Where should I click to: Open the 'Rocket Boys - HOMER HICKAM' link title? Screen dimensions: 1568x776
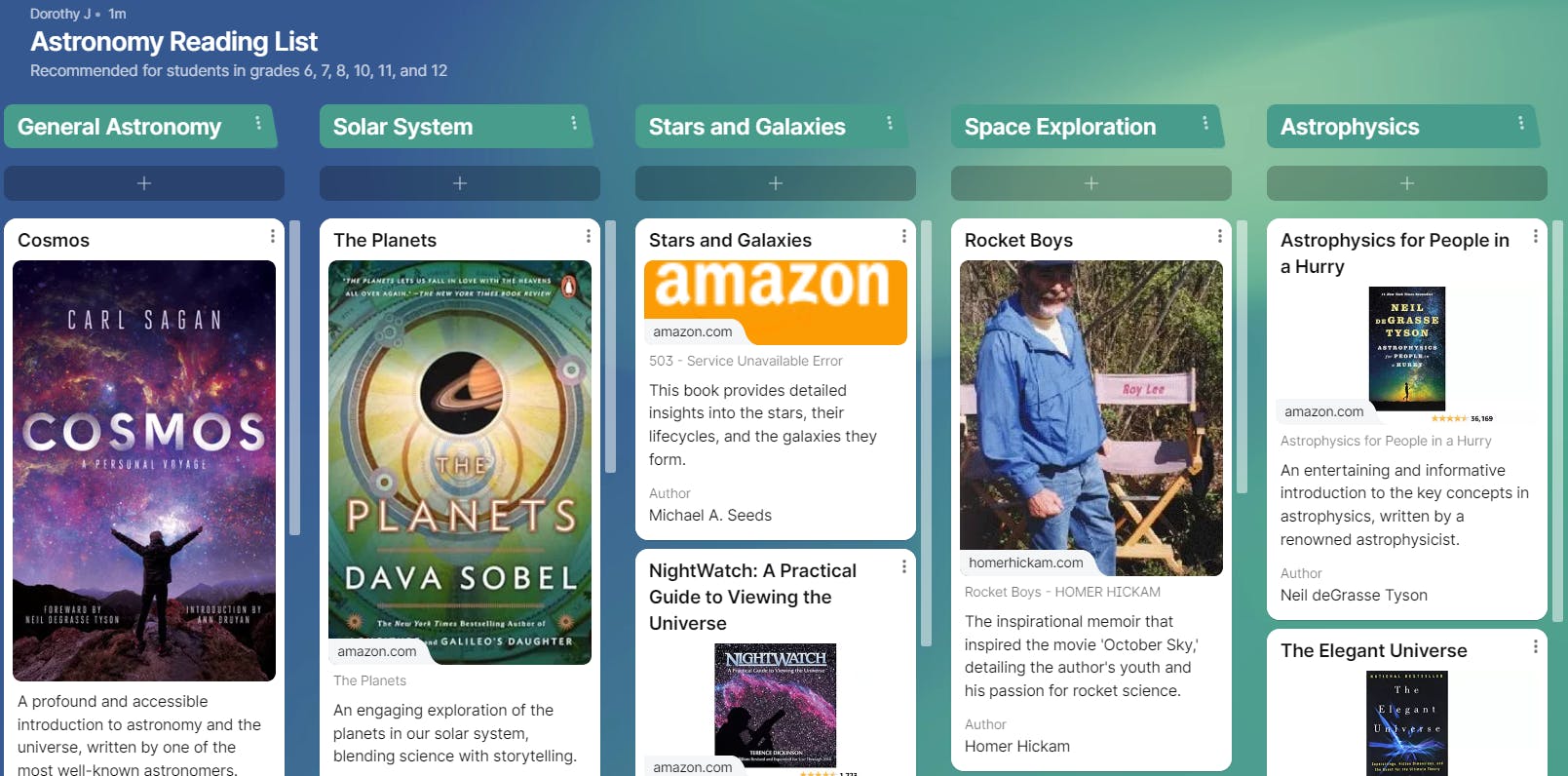[1062, 592]
